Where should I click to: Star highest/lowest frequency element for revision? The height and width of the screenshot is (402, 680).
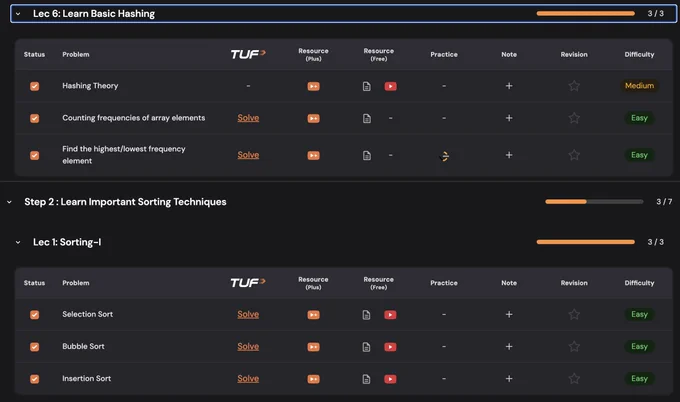click(x=574, y=155)
